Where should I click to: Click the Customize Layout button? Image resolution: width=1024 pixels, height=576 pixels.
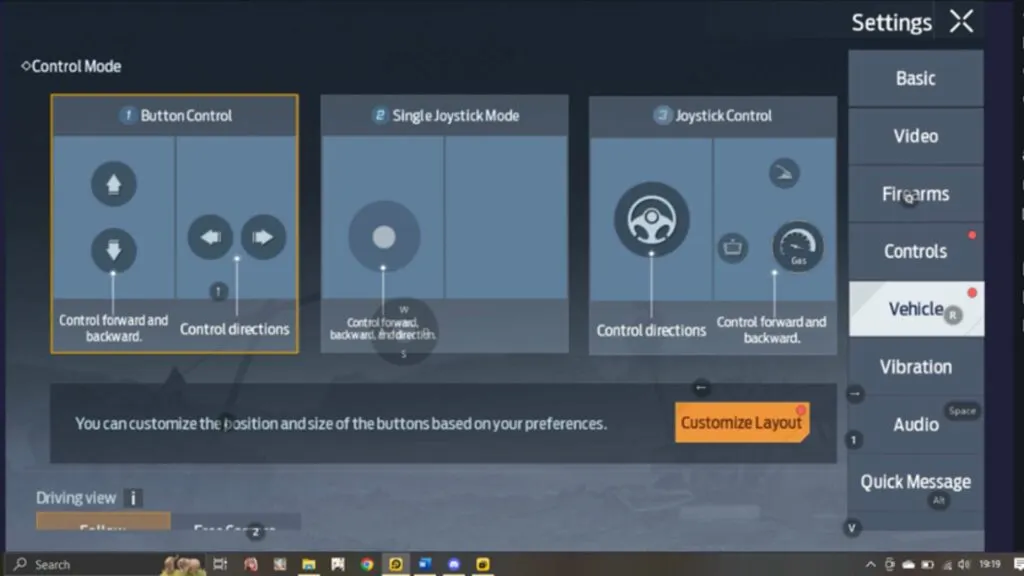742,423
